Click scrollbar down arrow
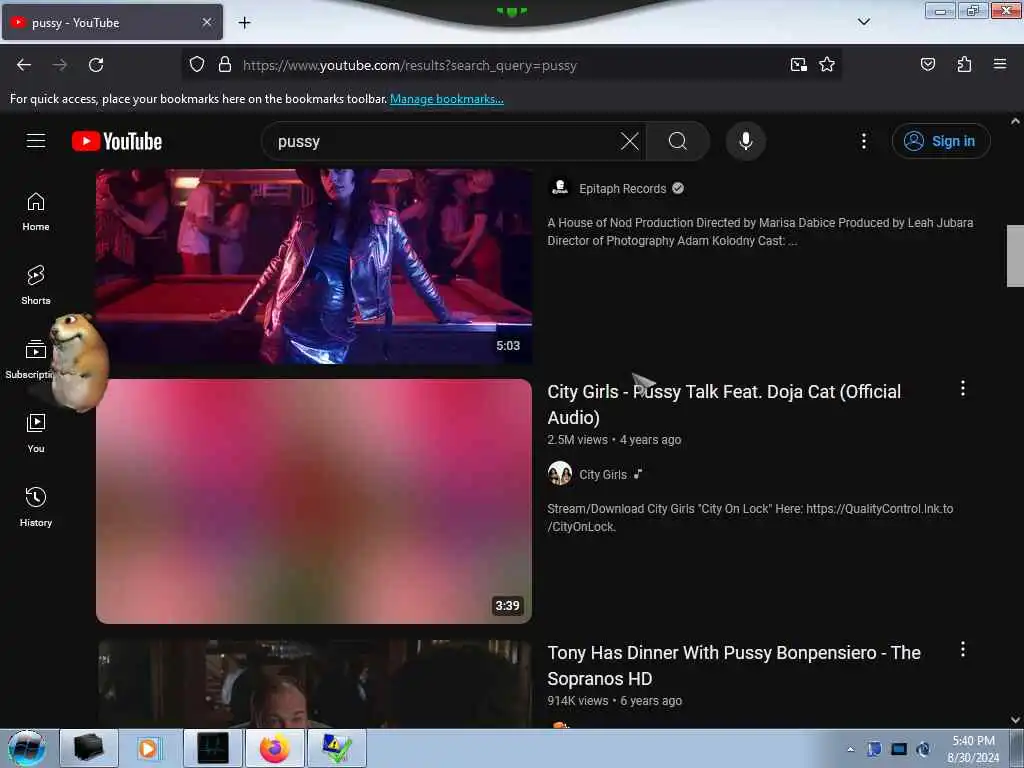This screenshot has height=768, width=1024. coord(1015,720)
